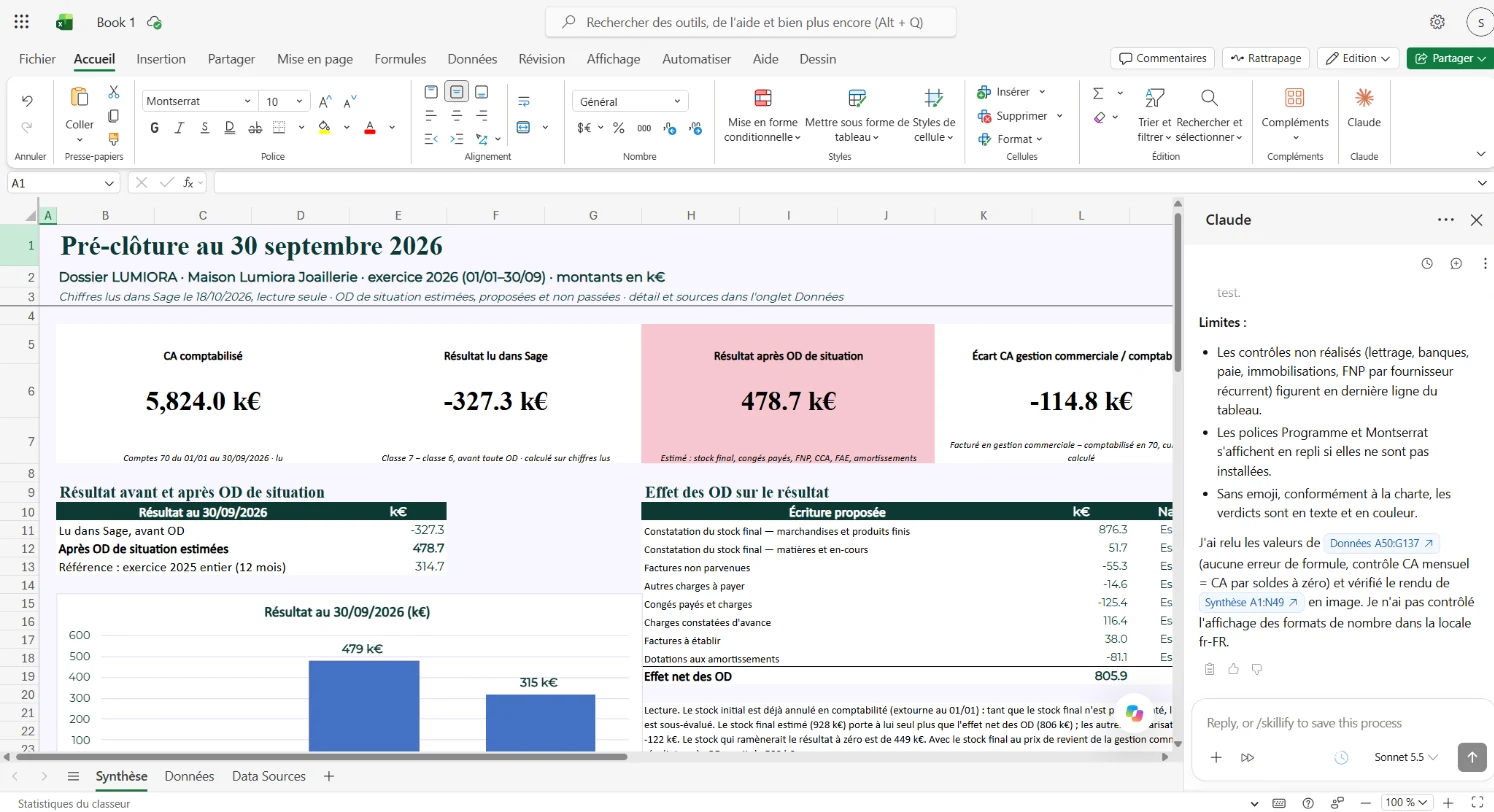Toggle bold formatting (G)
Image resolution: width=1494 pixels, height=812 pixels.
[155, 128]
